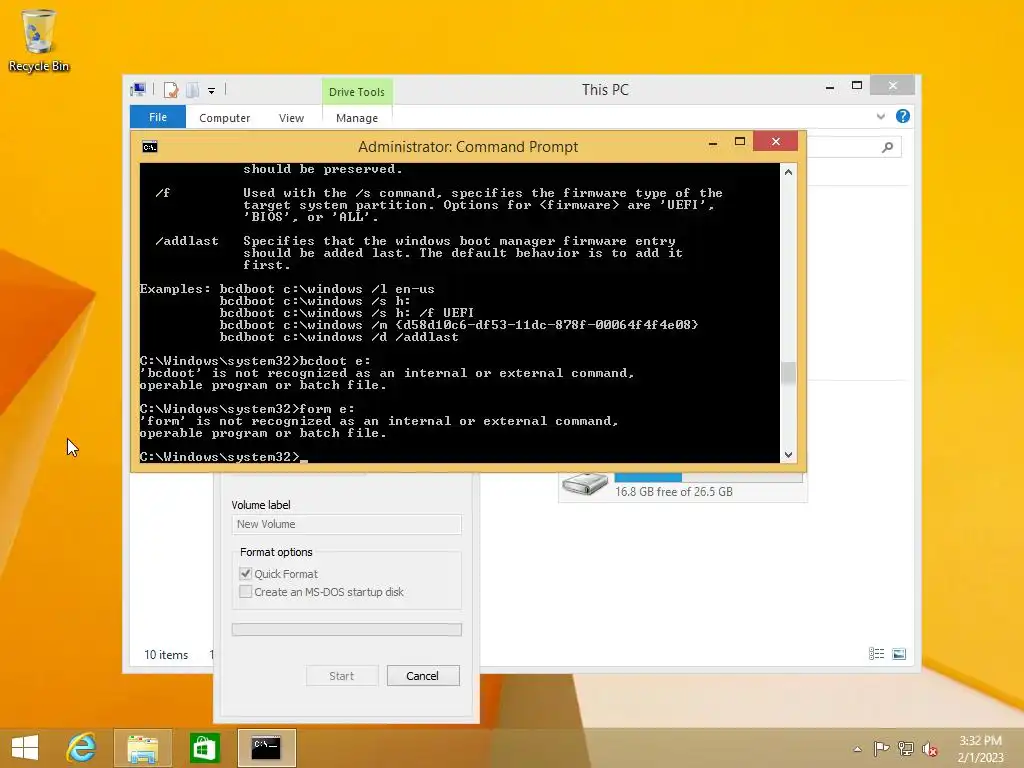This screenshot has width=1024, height=768.
Task: Switch to details view icon in status bar
Action: click(876, 654)
